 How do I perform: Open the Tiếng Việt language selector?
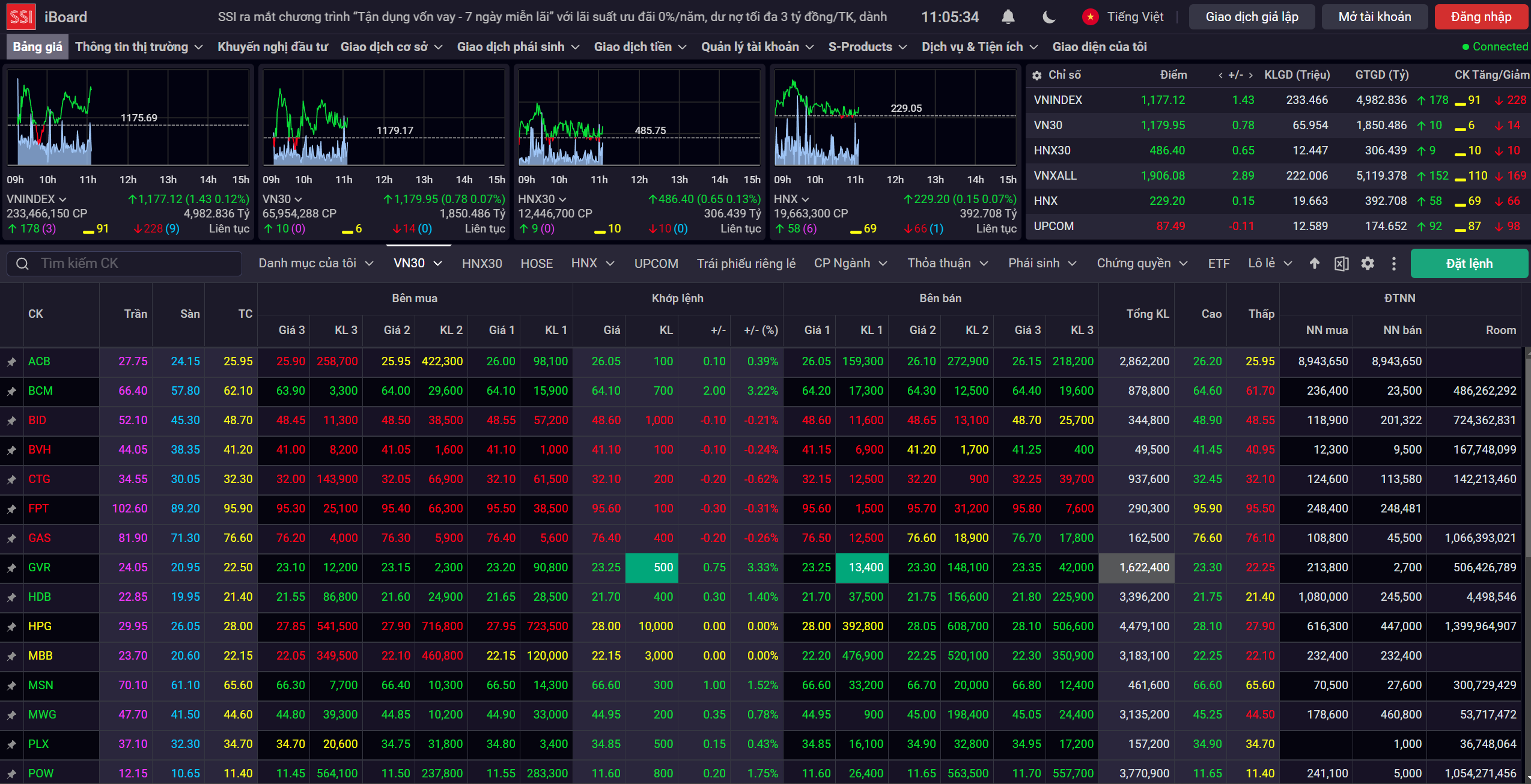point(1134,17)
